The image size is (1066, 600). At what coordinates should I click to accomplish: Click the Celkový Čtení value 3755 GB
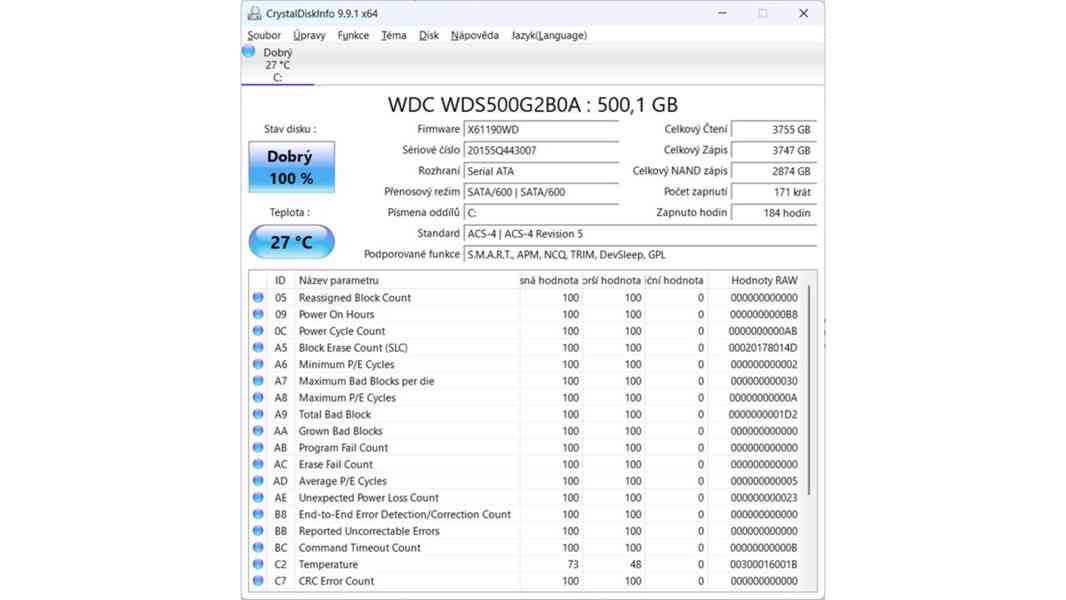click(x=774, y=129)
